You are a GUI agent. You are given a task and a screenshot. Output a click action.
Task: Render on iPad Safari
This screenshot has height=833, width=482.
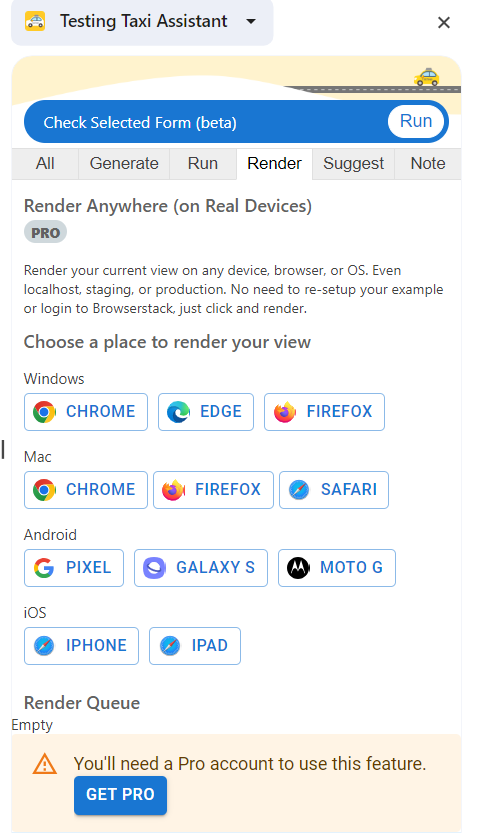[x=195, y=646]
